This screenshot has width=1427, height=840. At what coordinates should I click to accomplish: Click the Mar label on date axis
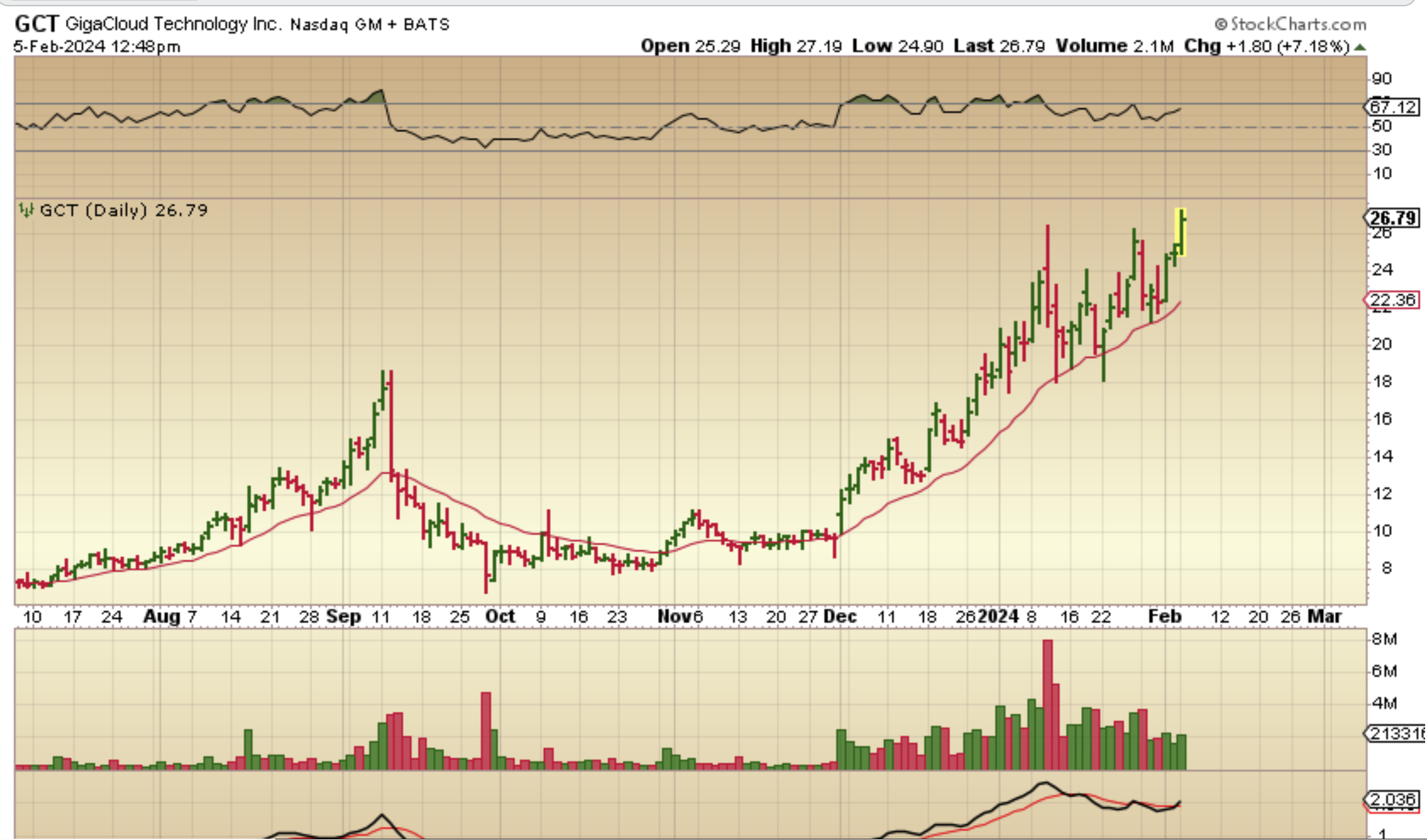pos(1324,617)
